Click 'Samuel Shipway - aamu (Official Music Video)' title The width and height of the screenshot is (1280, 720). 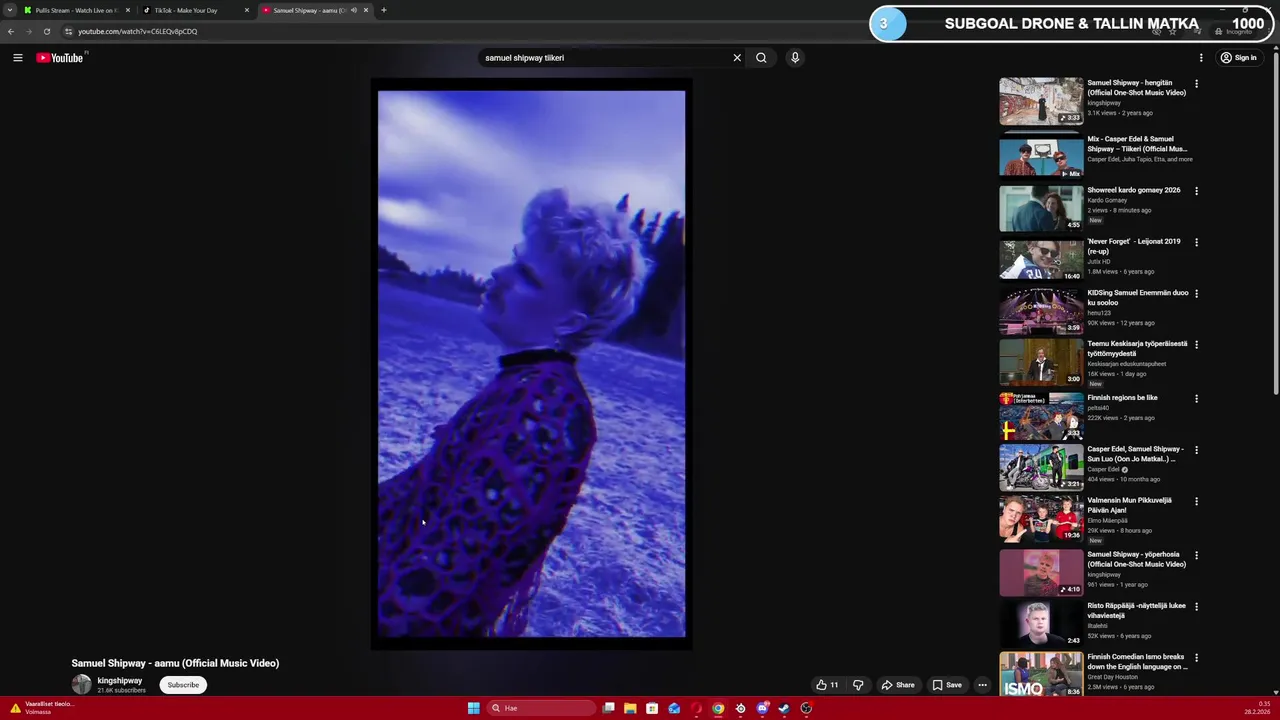click(175, 663)
